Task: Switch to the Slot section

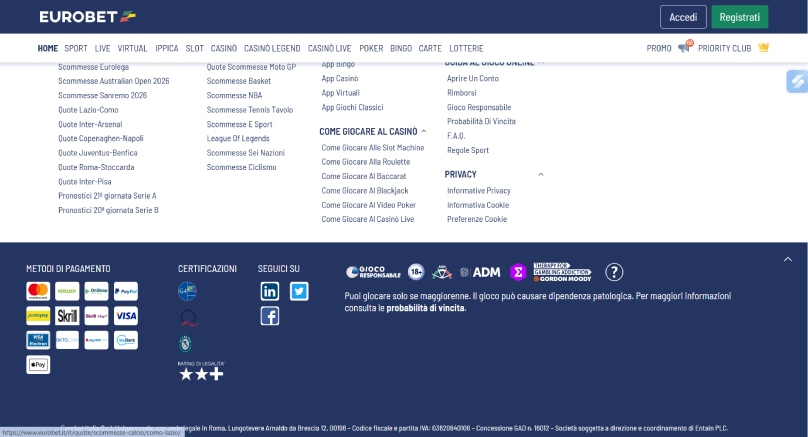Action: (x=194, y=48)
